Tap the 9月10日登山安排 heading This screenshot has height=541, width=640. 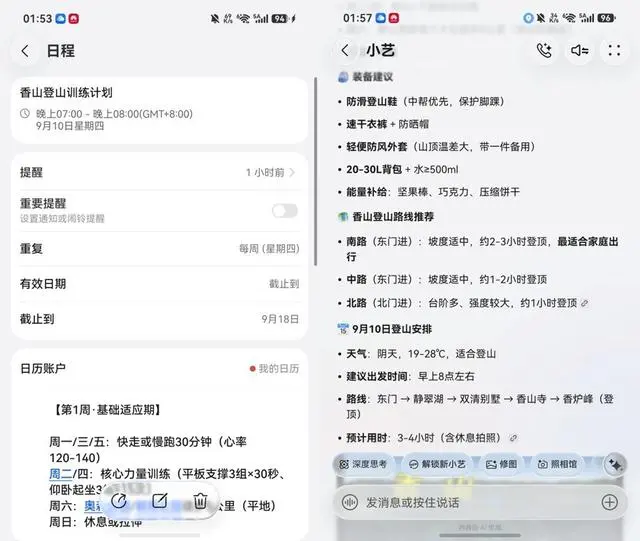coord(392,329)
